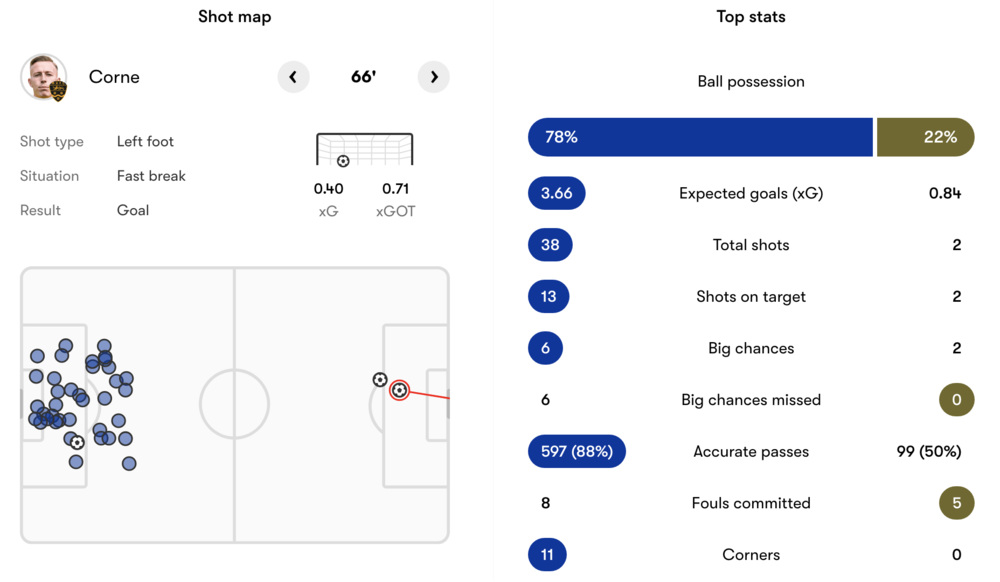The height and width of the screenshot is (582, 1000).
Task: Click the ball marker inside the goal-mouth diagram
Action: click(x=343, y=161)
